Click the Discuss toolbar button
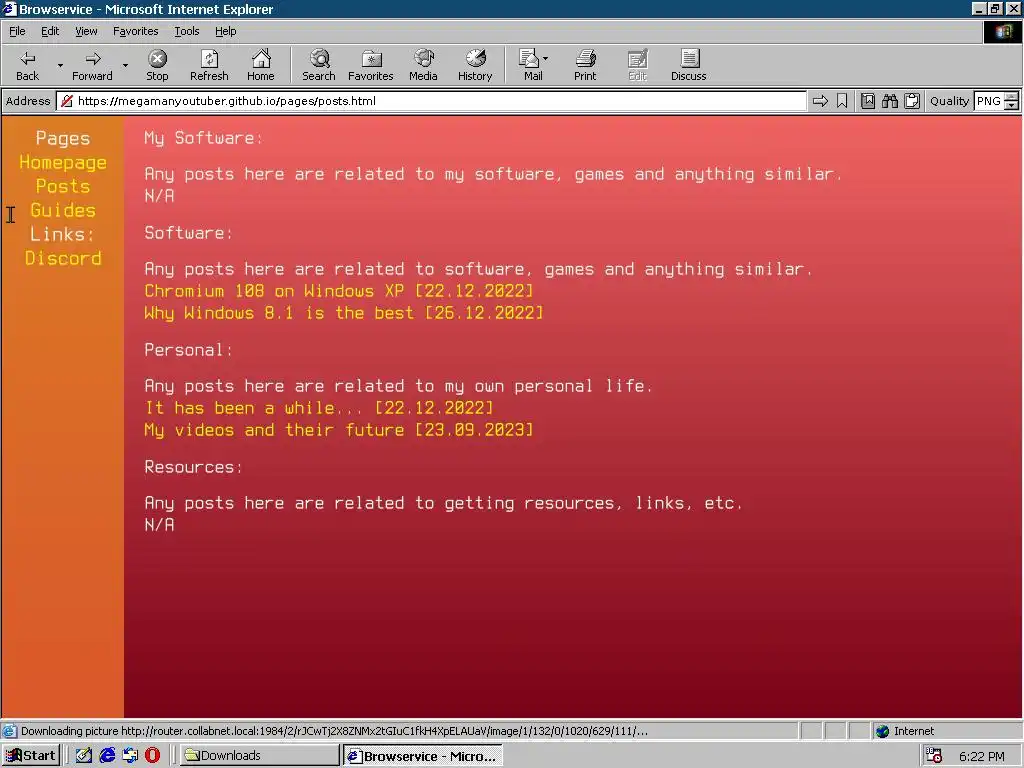This screenshot has width=1024, height=768. point(688,65)
